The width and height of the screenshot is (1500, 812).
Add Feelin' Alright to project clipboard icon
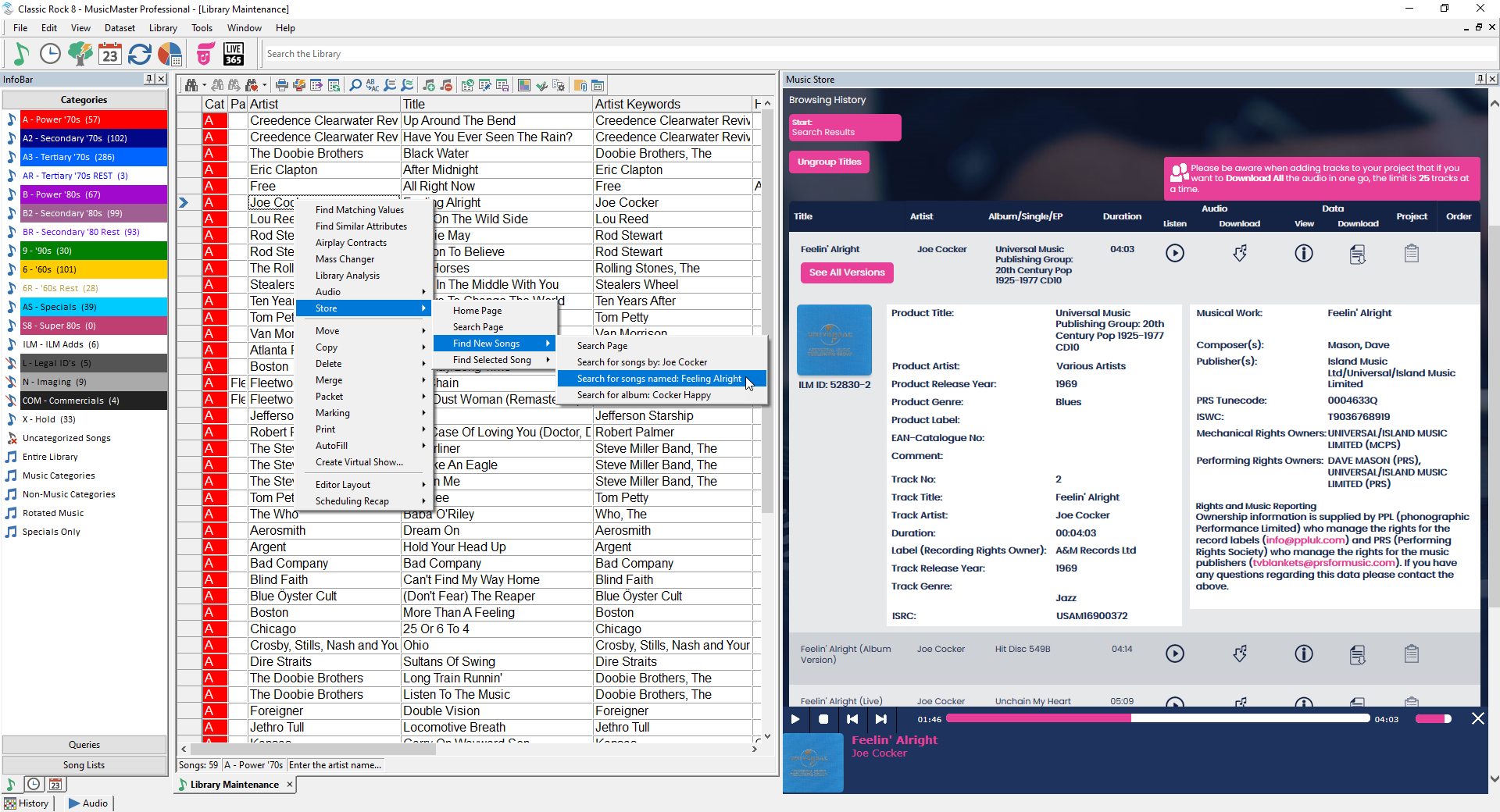[x=1411, y=253]
